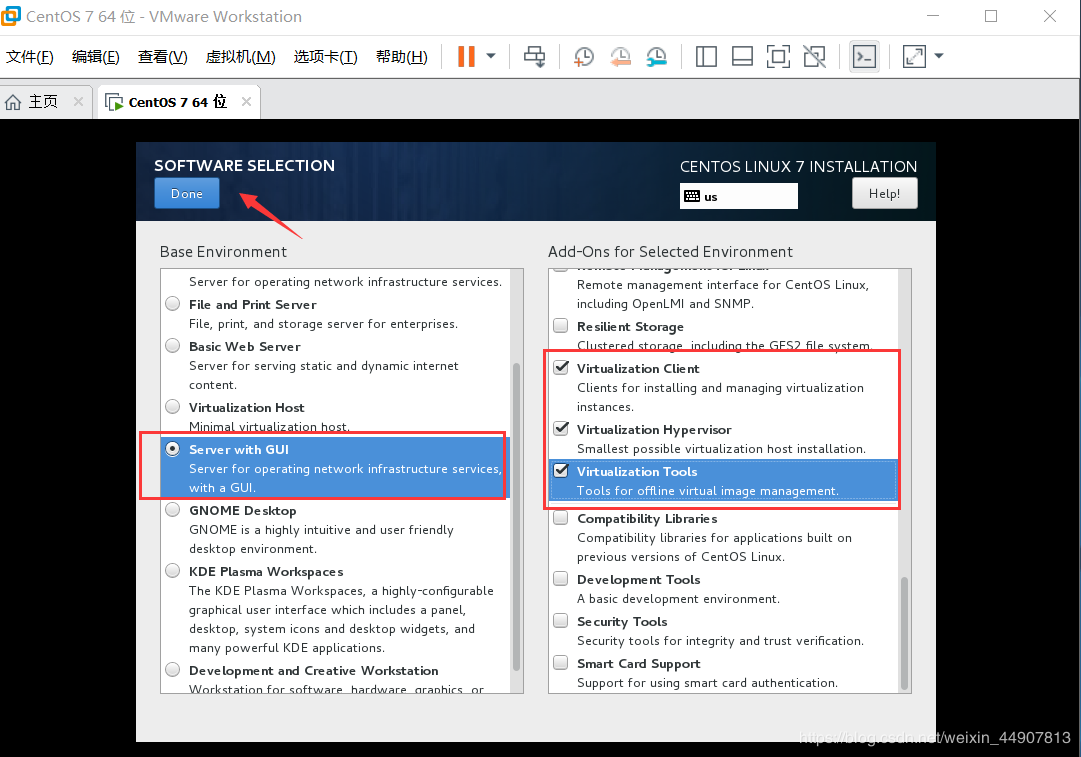Switch to the CentOS 7 64 位 tab
The image size is (1081, 757).
[x=177, y=102]
